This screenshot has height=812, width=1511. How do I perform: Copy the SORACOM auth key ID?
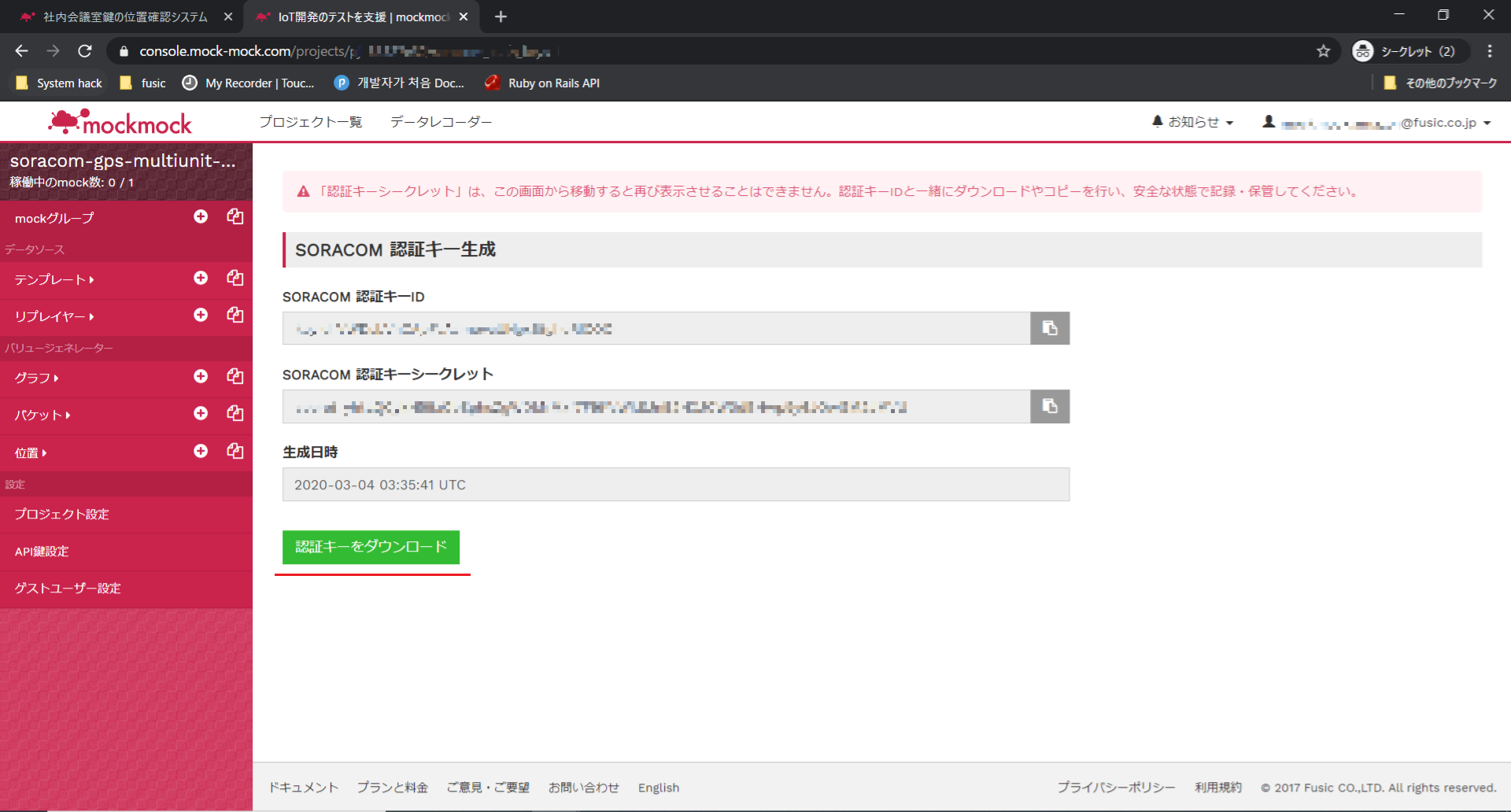1049,328
